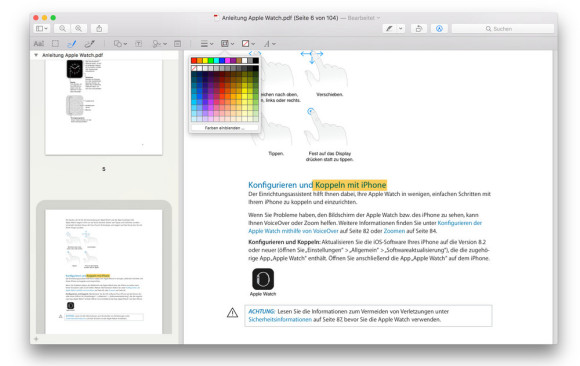580x366 pixels.
Task: Add a note annotation
Action: click(x=178, y=44)
